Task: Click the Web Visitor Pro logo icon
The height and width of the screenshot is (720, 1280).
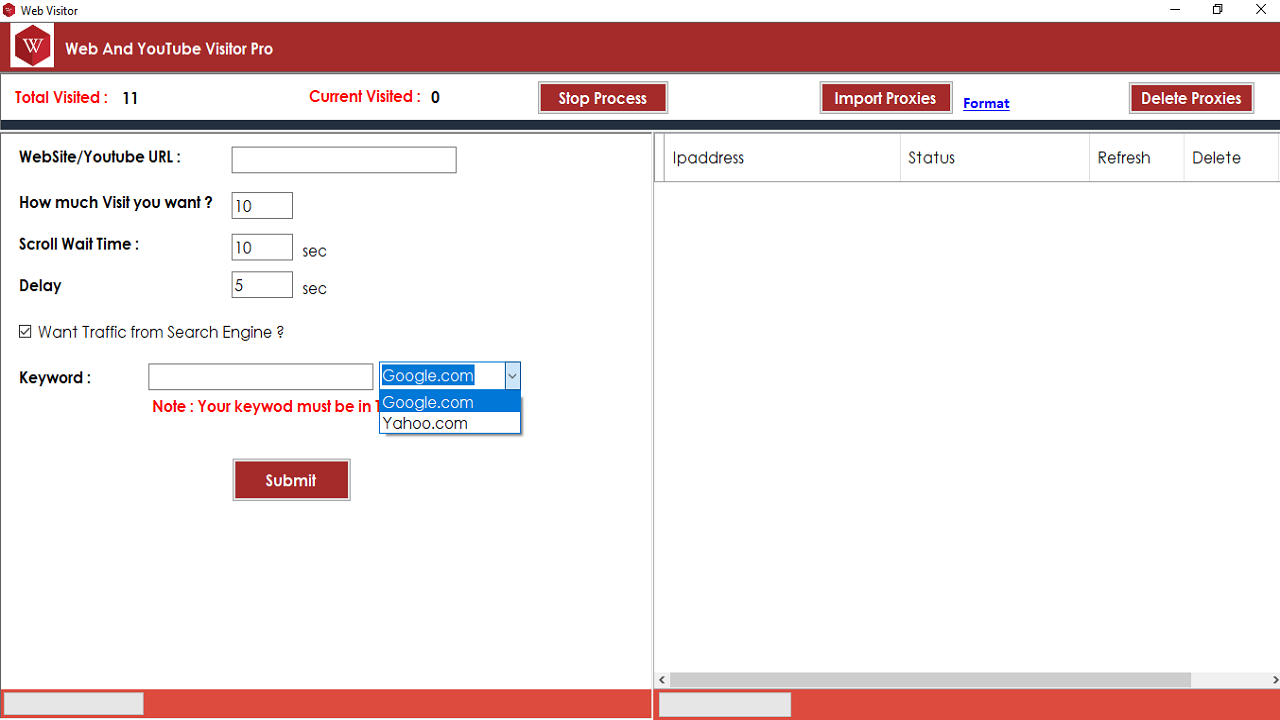Action: pos(33,46)
